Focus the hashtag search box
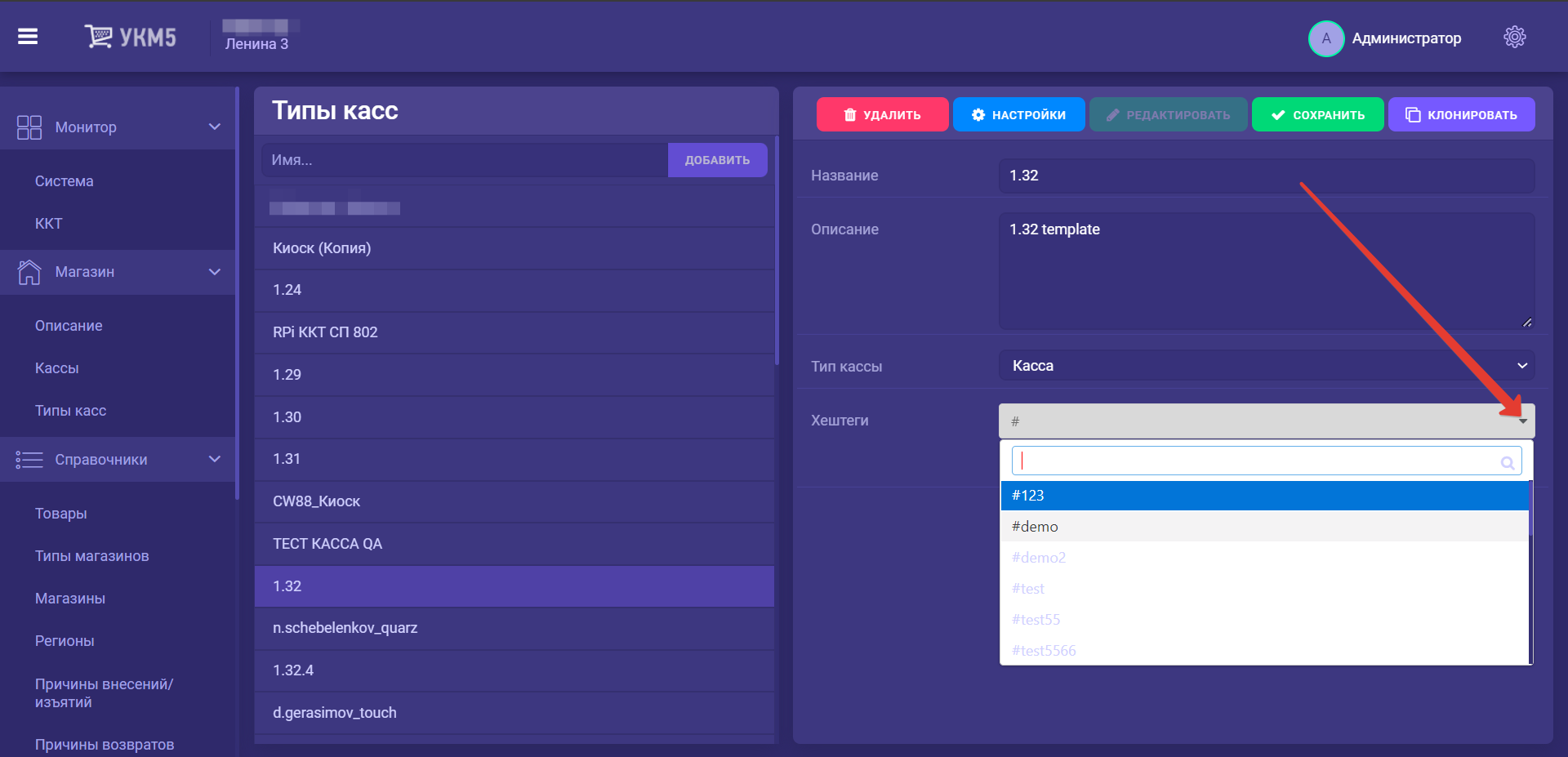The image size is (1568, 757). click(1267, 461)
